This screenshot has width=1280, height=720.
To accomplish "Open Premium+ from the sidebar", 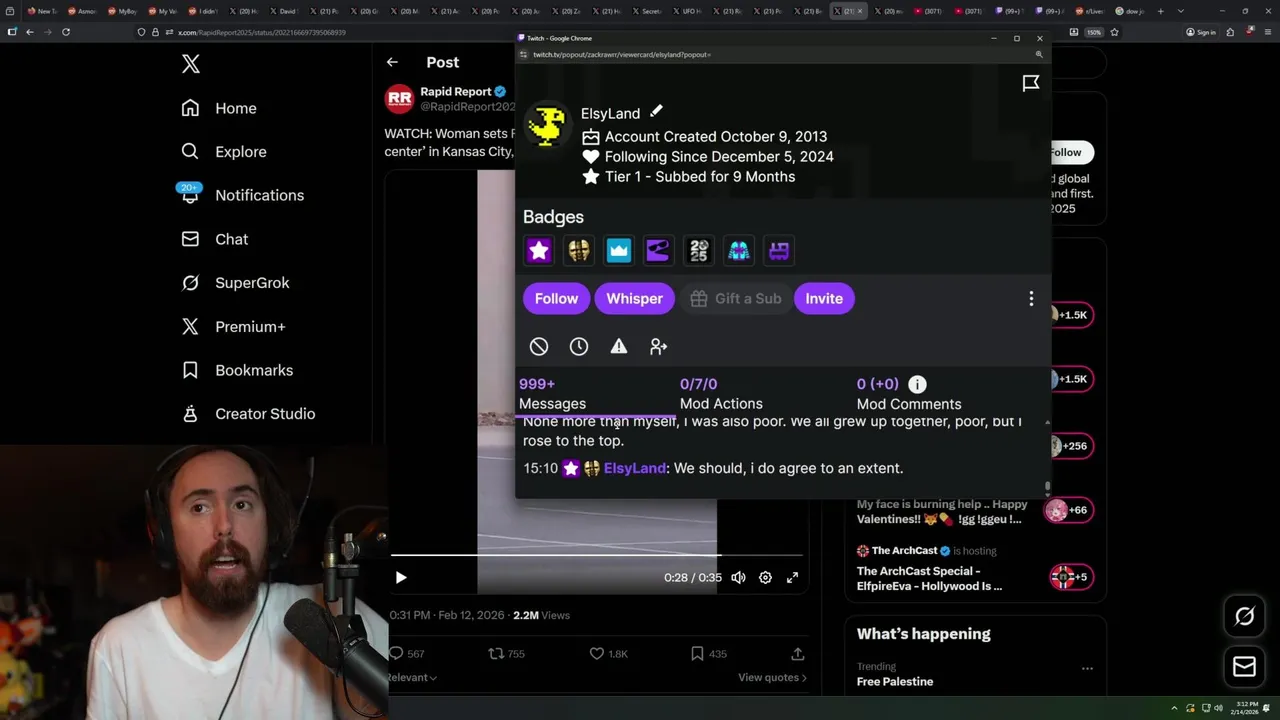I will click(233, 327).
